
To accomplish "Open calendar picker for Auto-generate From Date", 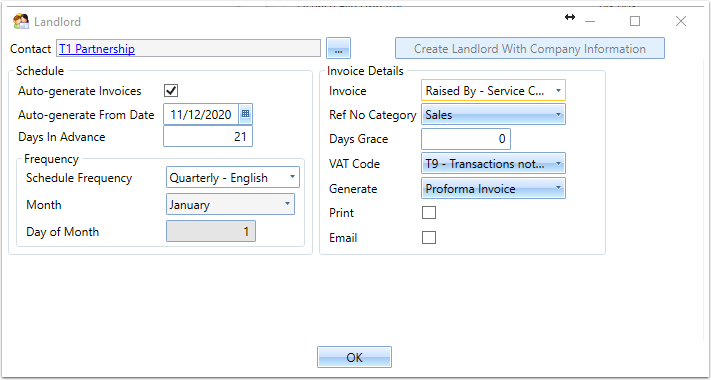I will (x=245, y=114).
